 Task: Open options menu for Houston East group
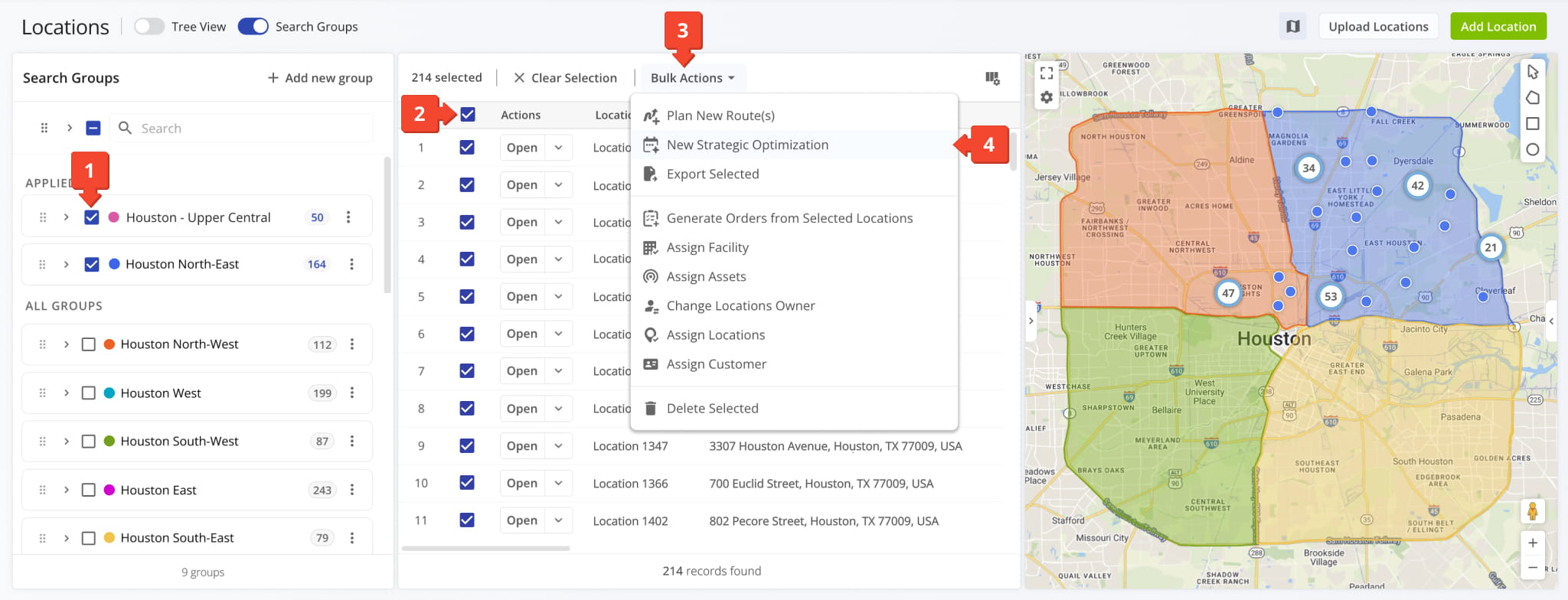352,490
